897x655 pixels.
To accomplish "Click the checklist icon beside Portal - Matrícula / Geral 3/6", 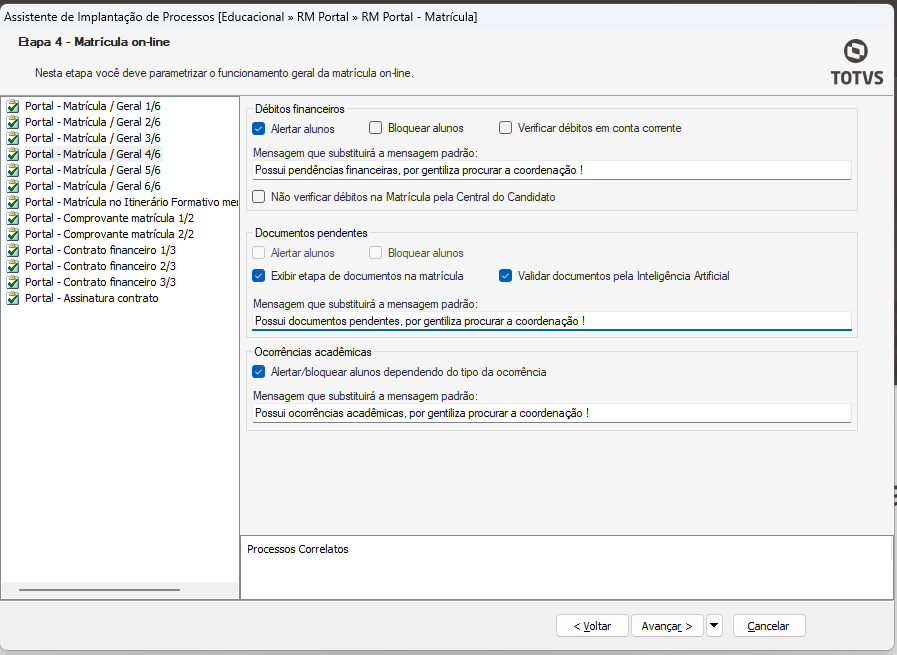I will [x=13, y=138].
